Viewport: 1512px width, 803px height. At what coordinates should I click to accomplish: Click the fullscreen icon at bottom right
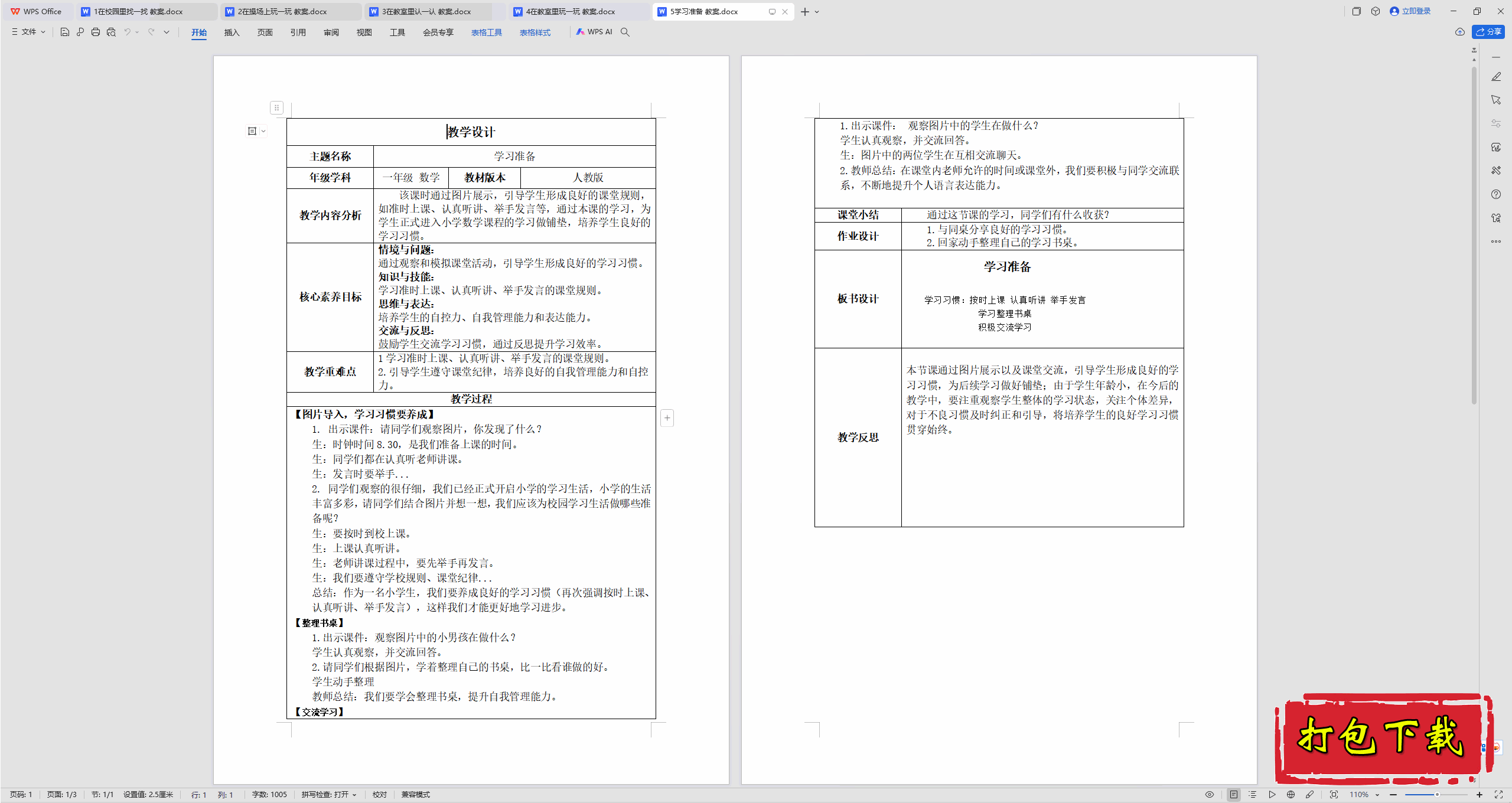click(x=1498, y=795)
